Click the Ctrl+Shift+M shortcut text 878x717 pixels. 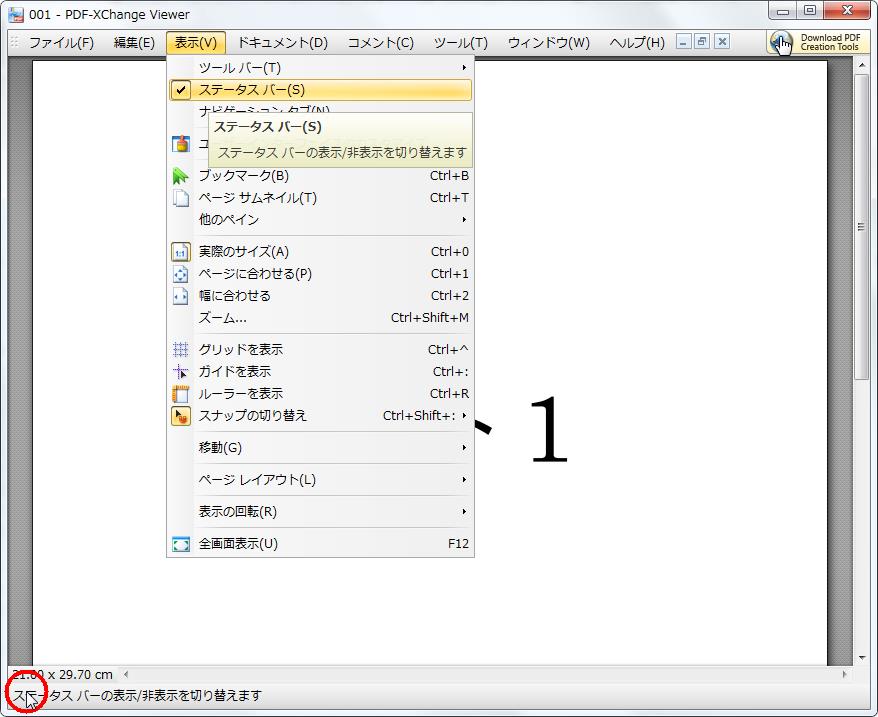point(429,318)
